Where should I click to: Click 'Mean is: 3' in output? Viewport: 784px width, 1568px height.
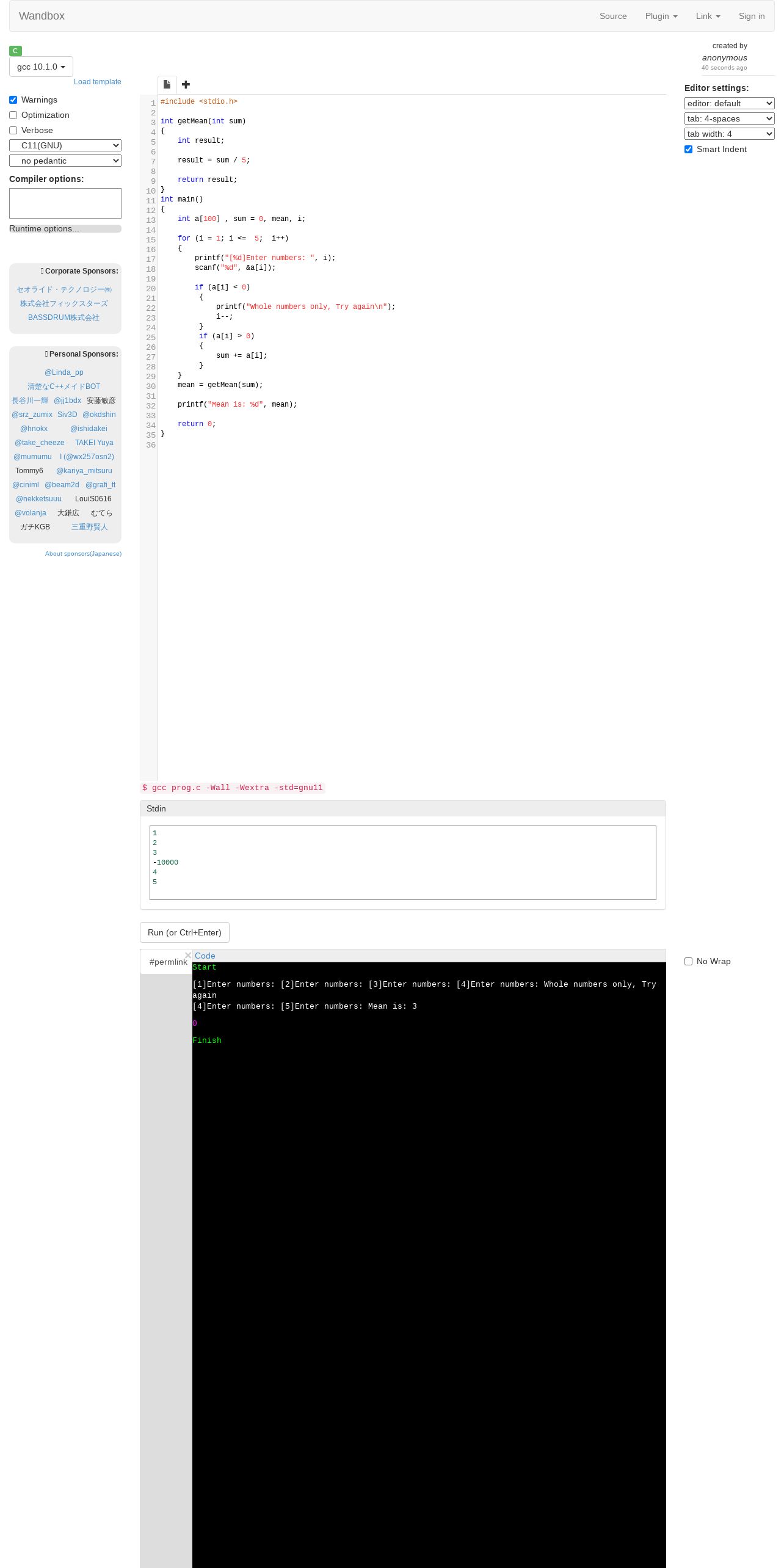(393, 1006)
